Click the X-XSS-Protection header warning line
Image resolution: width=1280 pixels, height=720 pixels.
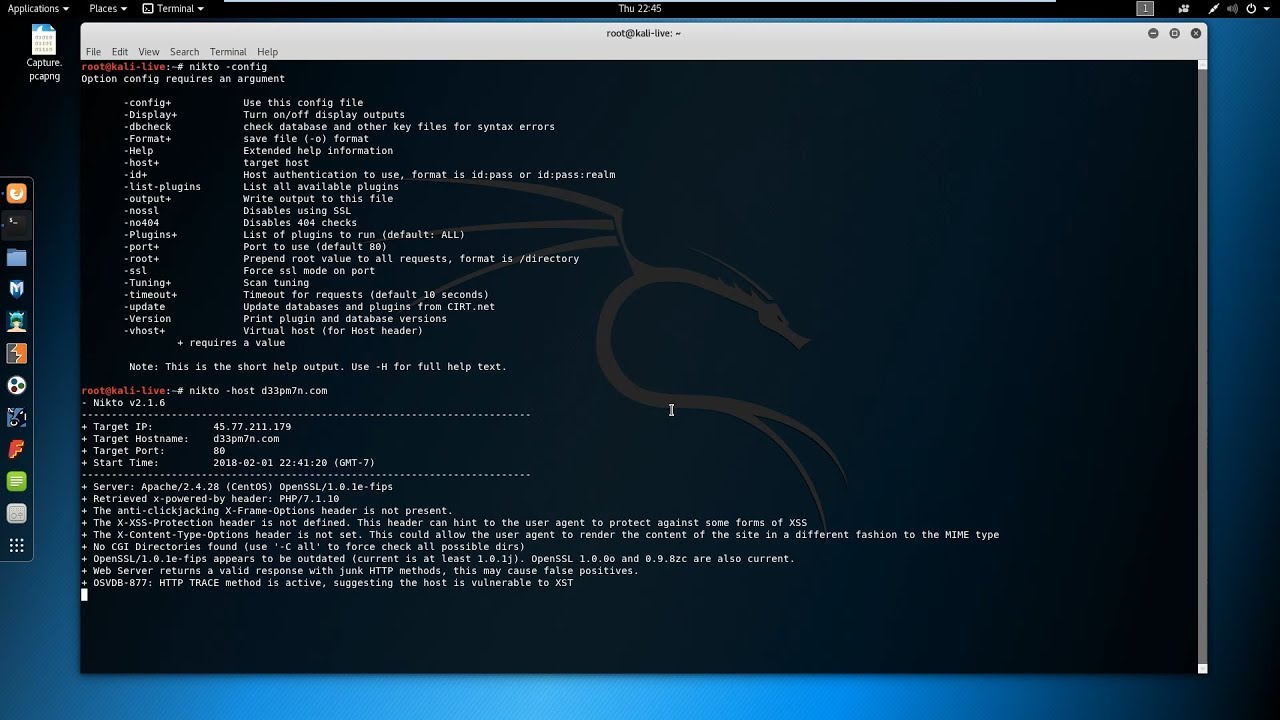pos(444,523)
